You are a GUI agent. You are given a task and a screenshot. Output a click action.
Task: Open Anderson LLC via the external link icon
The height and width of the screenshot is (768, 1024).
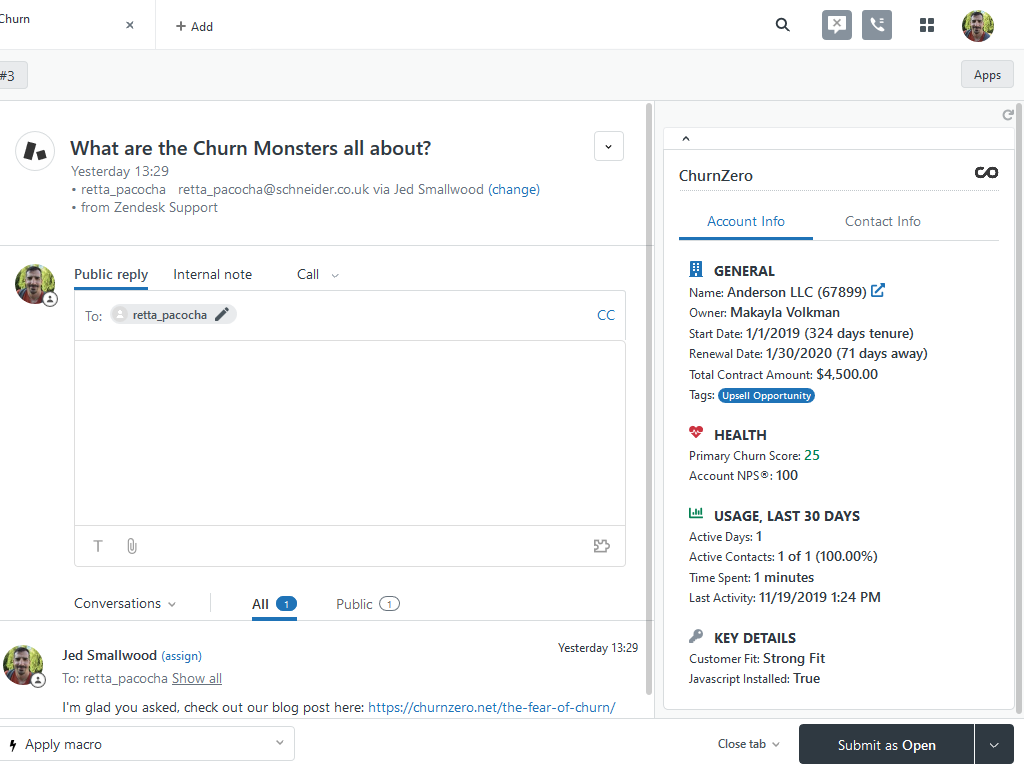(878, 290)
